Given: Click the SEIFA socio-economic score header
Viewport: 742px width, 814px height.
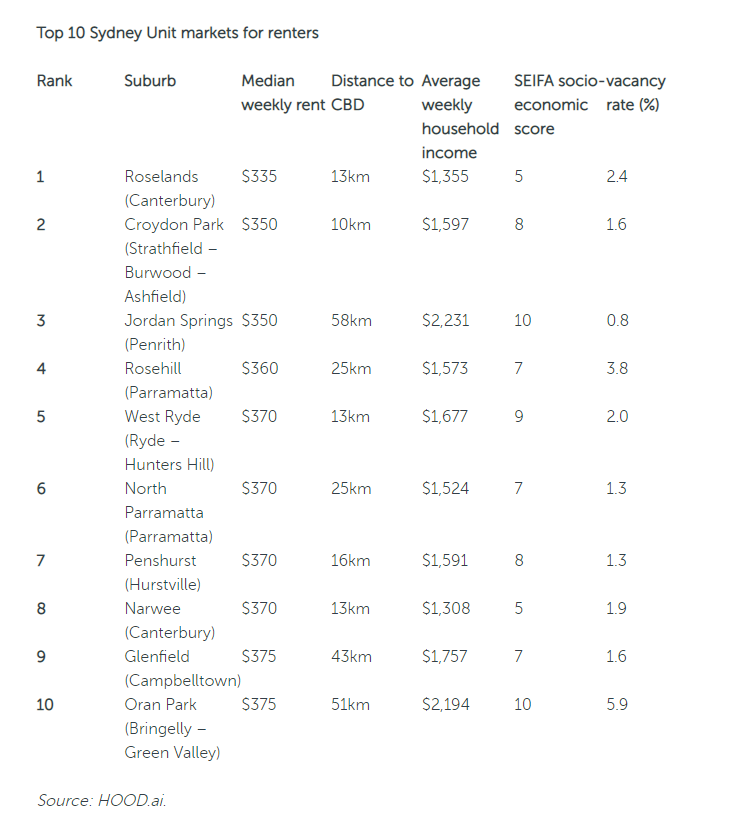Looking at the screenshot, I should point(559,105).
